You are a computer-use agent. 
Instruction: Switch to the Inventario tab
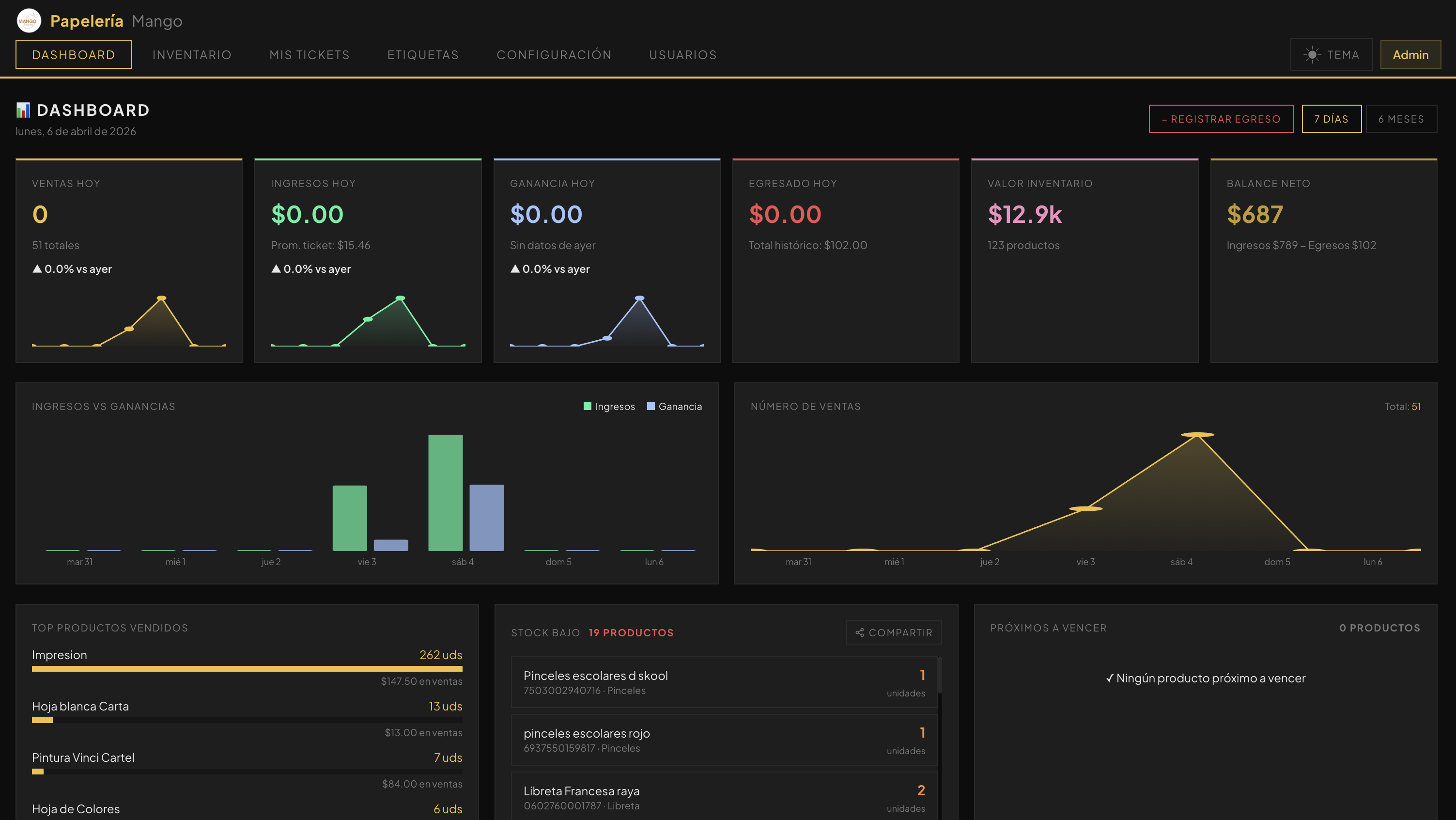[x=192, y=55]
